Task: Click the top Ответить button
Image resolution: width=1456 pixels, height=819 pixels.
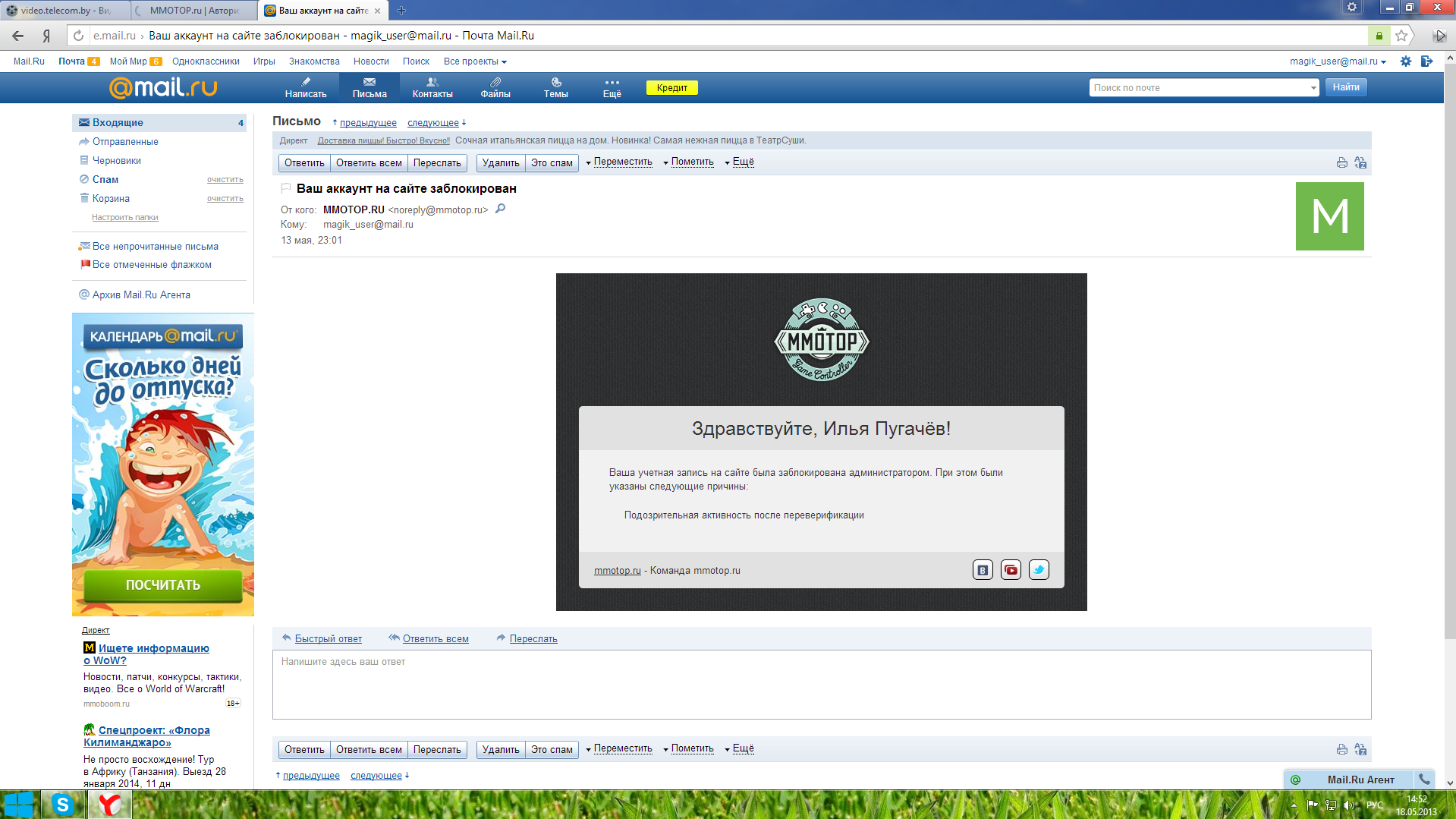Action: click(304, 162)
